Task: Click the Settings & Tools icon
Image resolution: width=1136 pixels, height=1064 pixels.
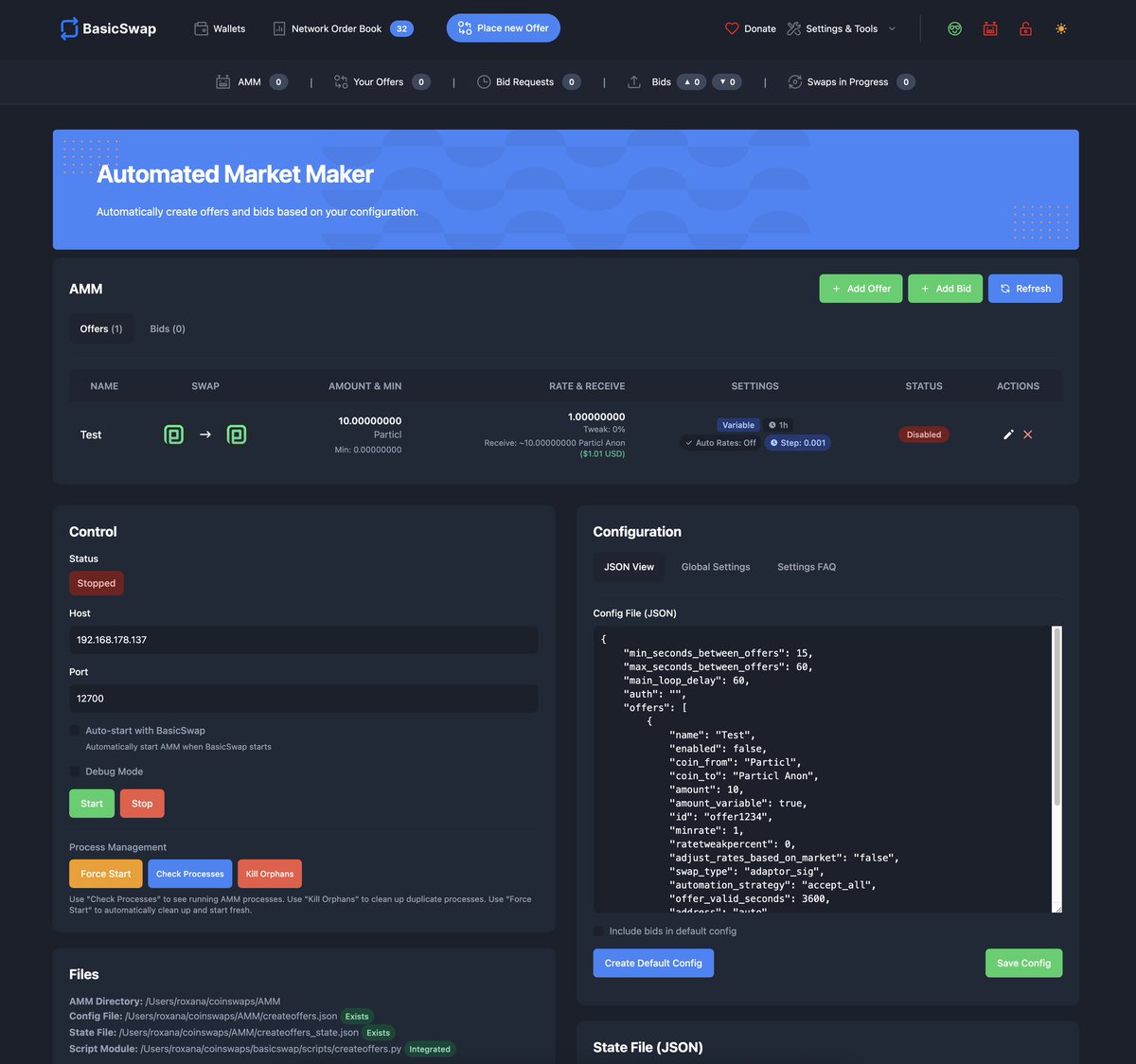Action: tap(794, 28)
